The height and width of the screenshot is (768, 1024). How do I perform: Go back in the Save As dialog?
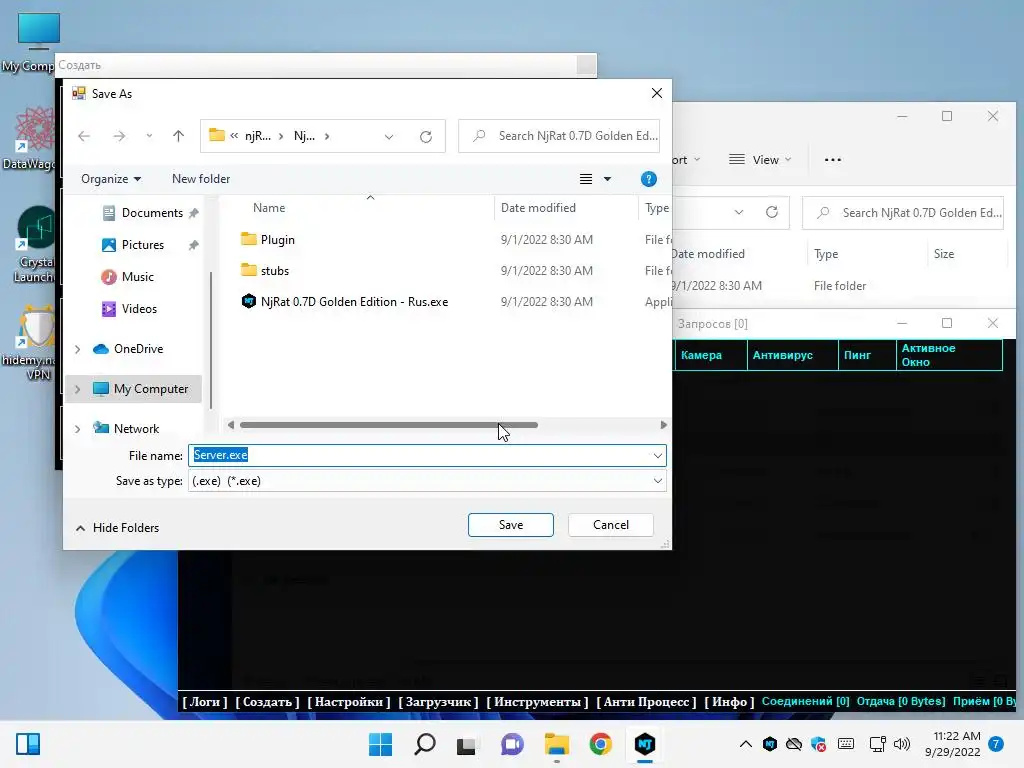pos(84,136)
